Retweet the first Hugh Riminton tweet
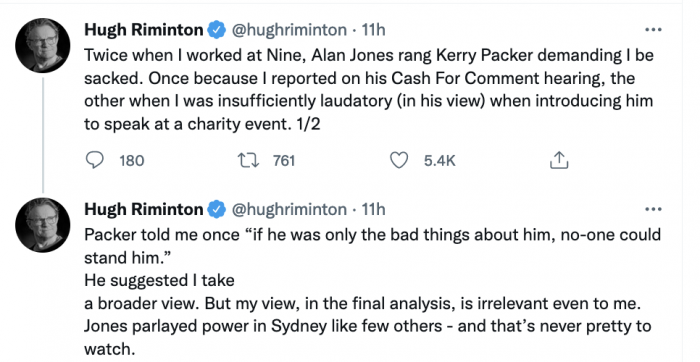700x362 pixels. [248, 160]
